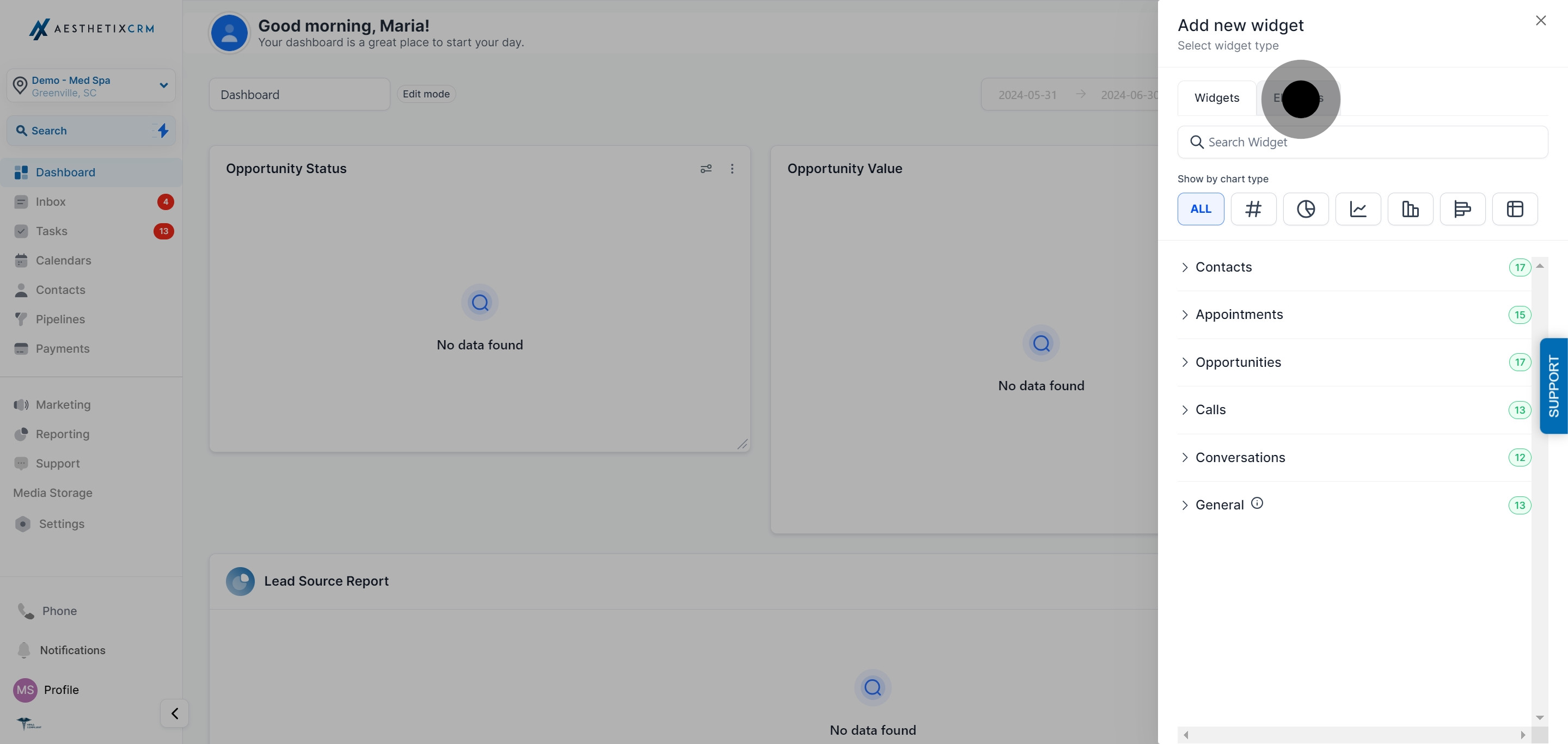1568x744 pixels.
Task: Open Inbox in the sidebar
Action: (x=91, y=201)
